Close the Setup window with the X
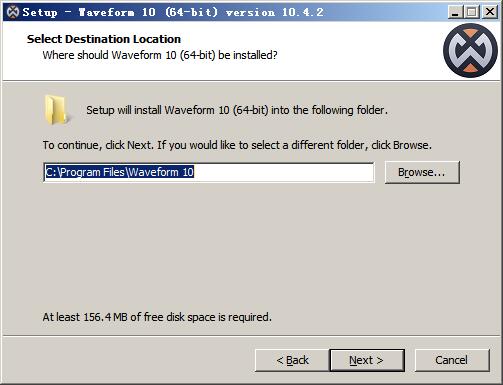The width and height of the screenshot is (503, 385). tap(489, 12)
